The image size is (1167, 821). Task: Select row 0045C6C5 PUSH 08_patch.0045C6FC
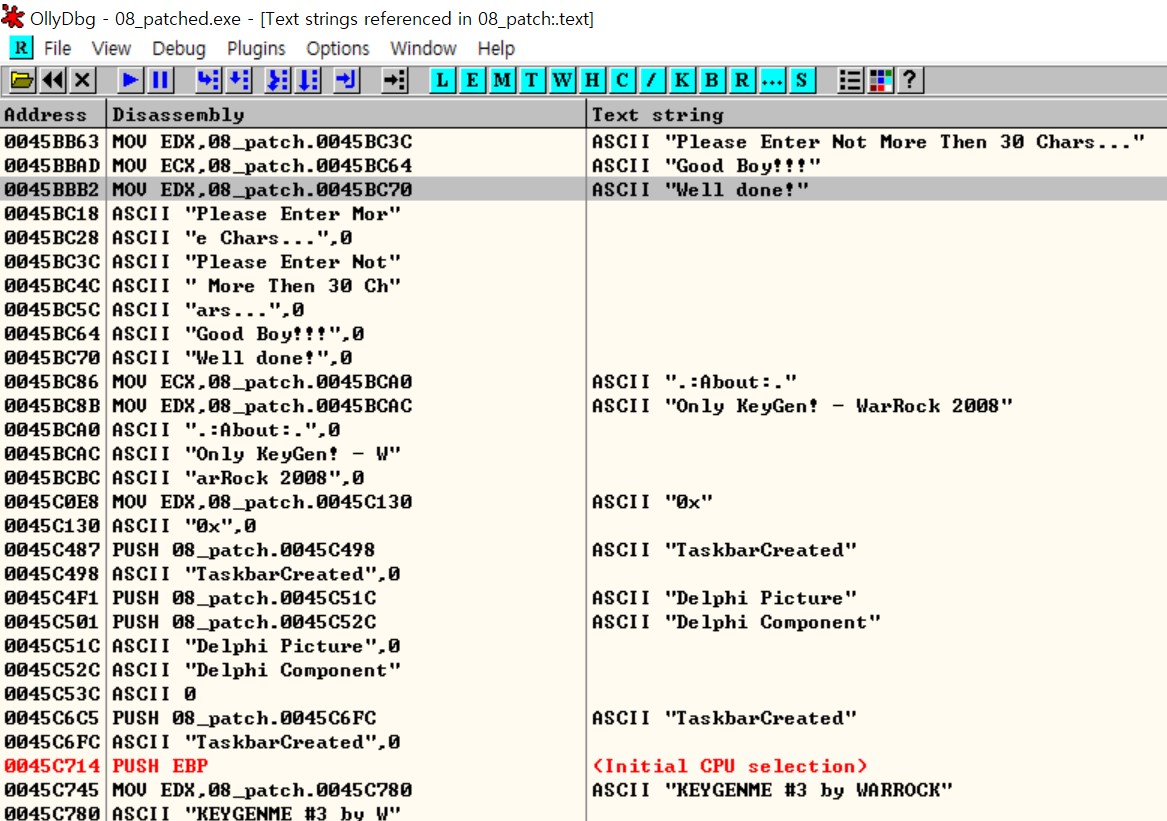(x=584, y=718)
